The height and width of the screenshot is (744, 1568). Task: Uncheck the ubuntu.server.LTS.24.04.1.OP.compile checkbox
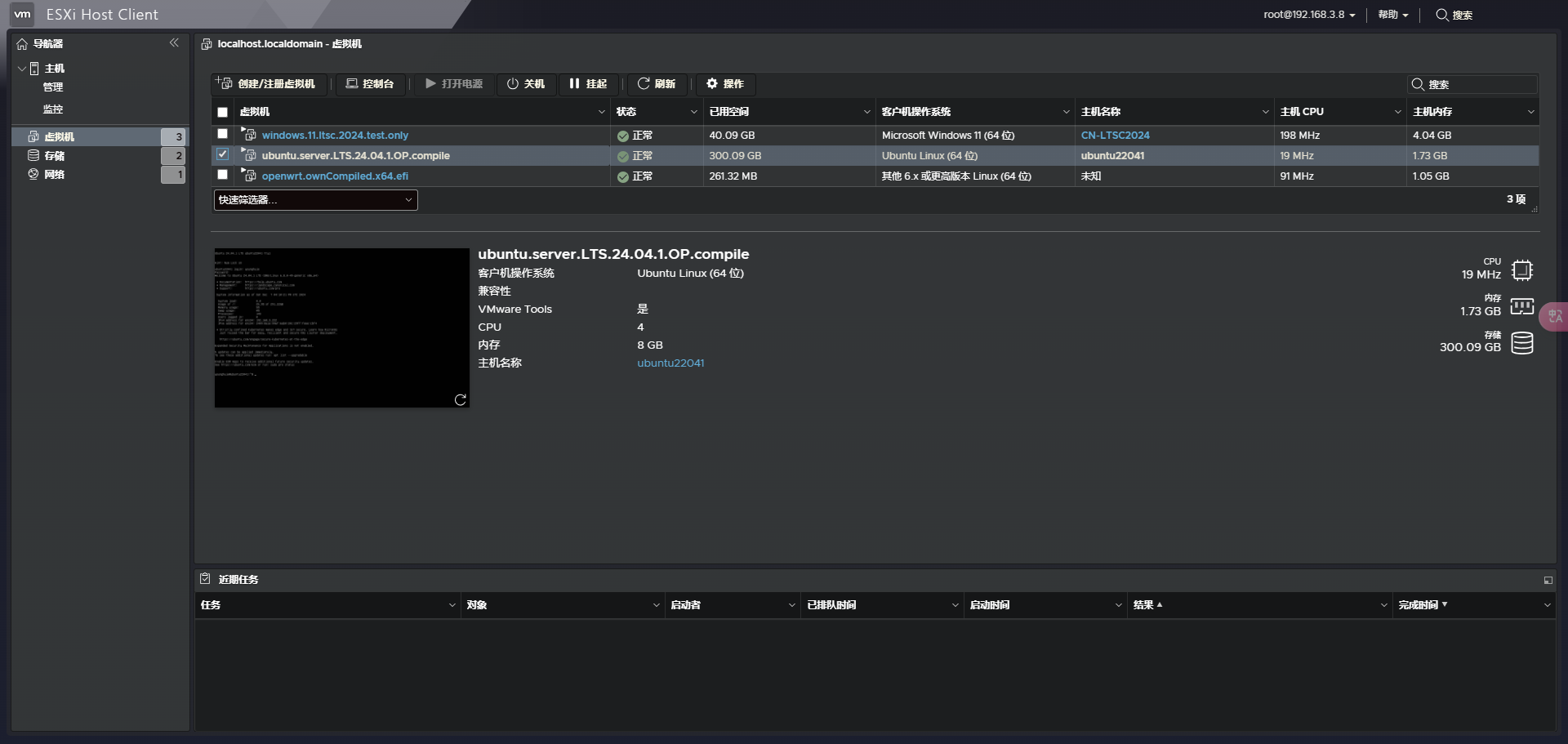(x=222, y=154)
